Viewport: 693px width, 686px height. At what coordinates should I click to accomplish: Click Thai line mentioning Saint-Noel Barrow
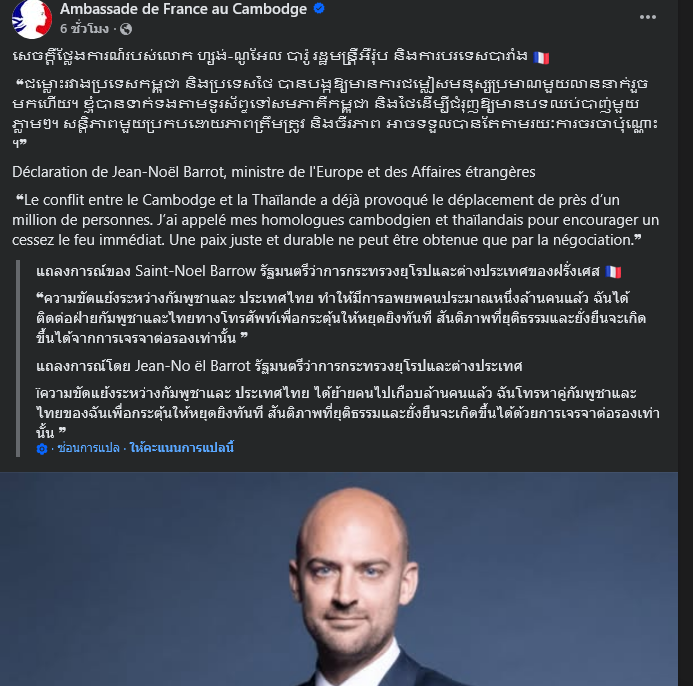(318, 271)
